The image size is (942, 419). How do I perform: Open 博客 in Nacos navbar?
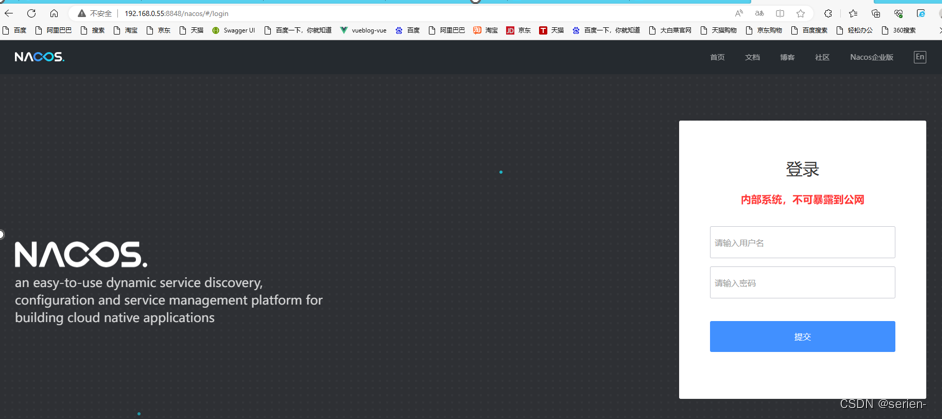(787, 57)
